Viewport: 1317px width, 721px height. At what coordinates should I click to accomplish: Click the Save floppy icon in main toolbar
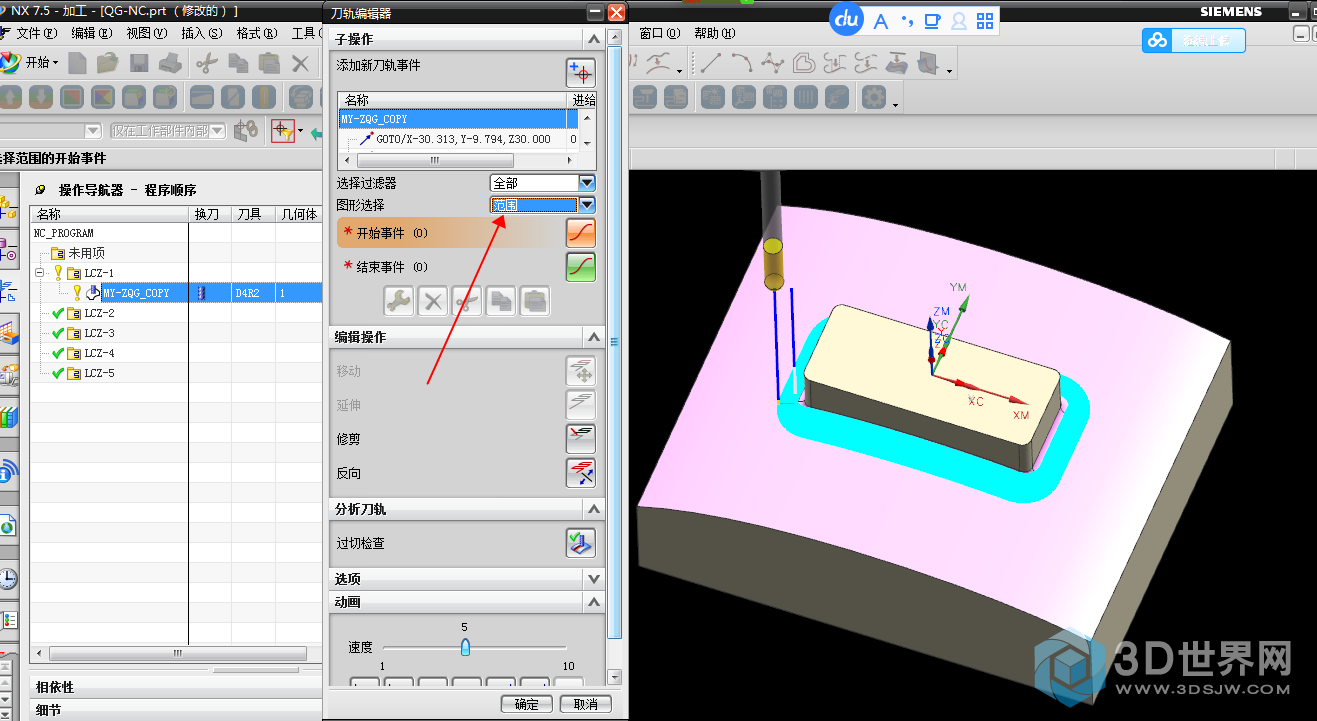(x=139, y=63)
